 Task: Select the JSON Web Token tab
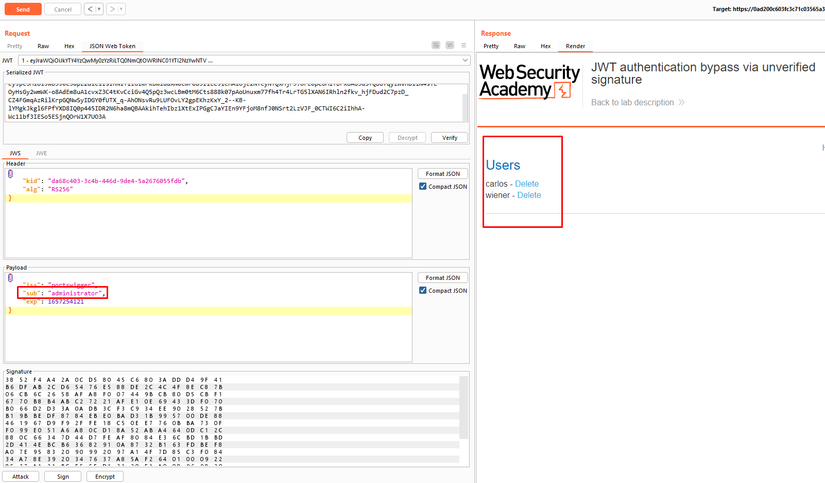pyautogui.click(x=112, y=46)
